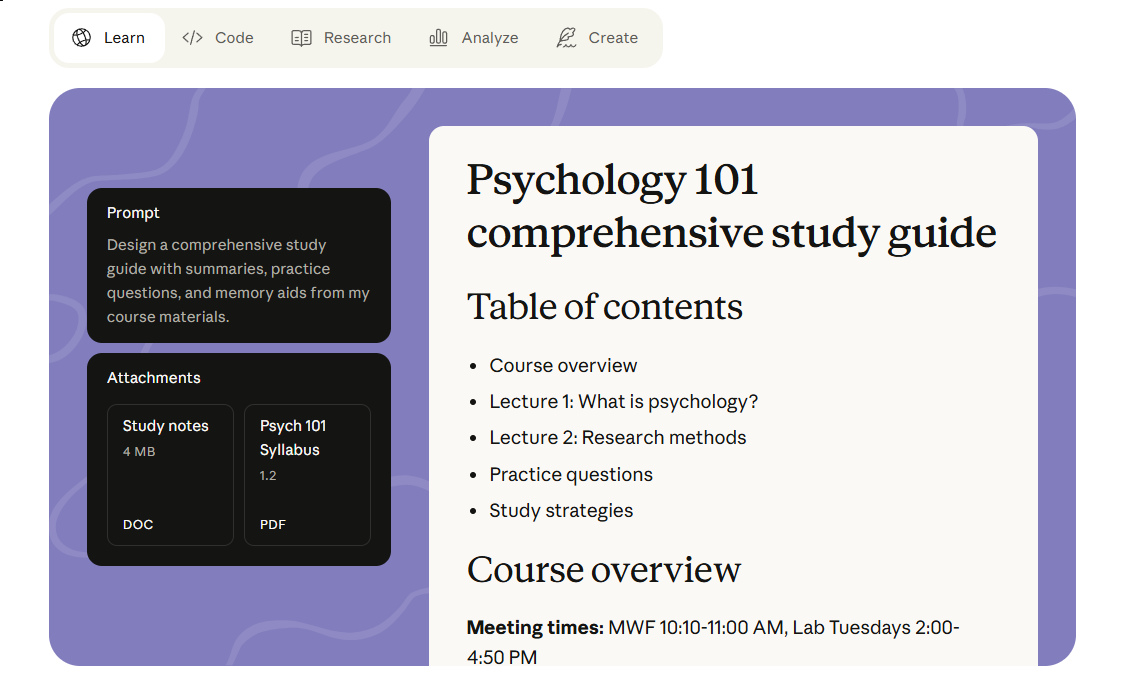Open the Psych 101 Syllabus PDF attachment
The width and height of the screenshot is (1130, 682).
click(307, 475)
